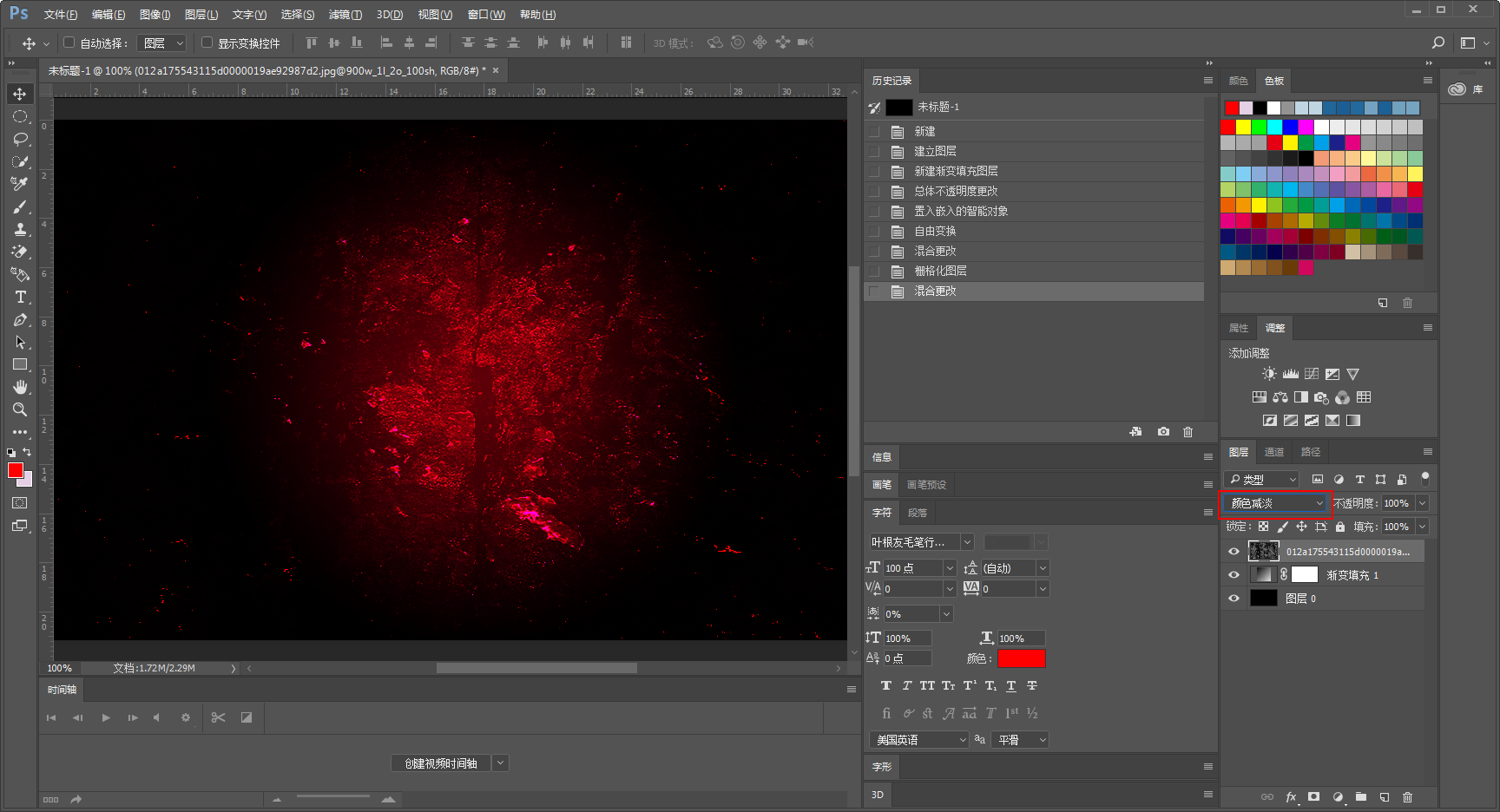Toggle faux italic in Character panel
The image size is (1500, 812).
coord(906,685)
